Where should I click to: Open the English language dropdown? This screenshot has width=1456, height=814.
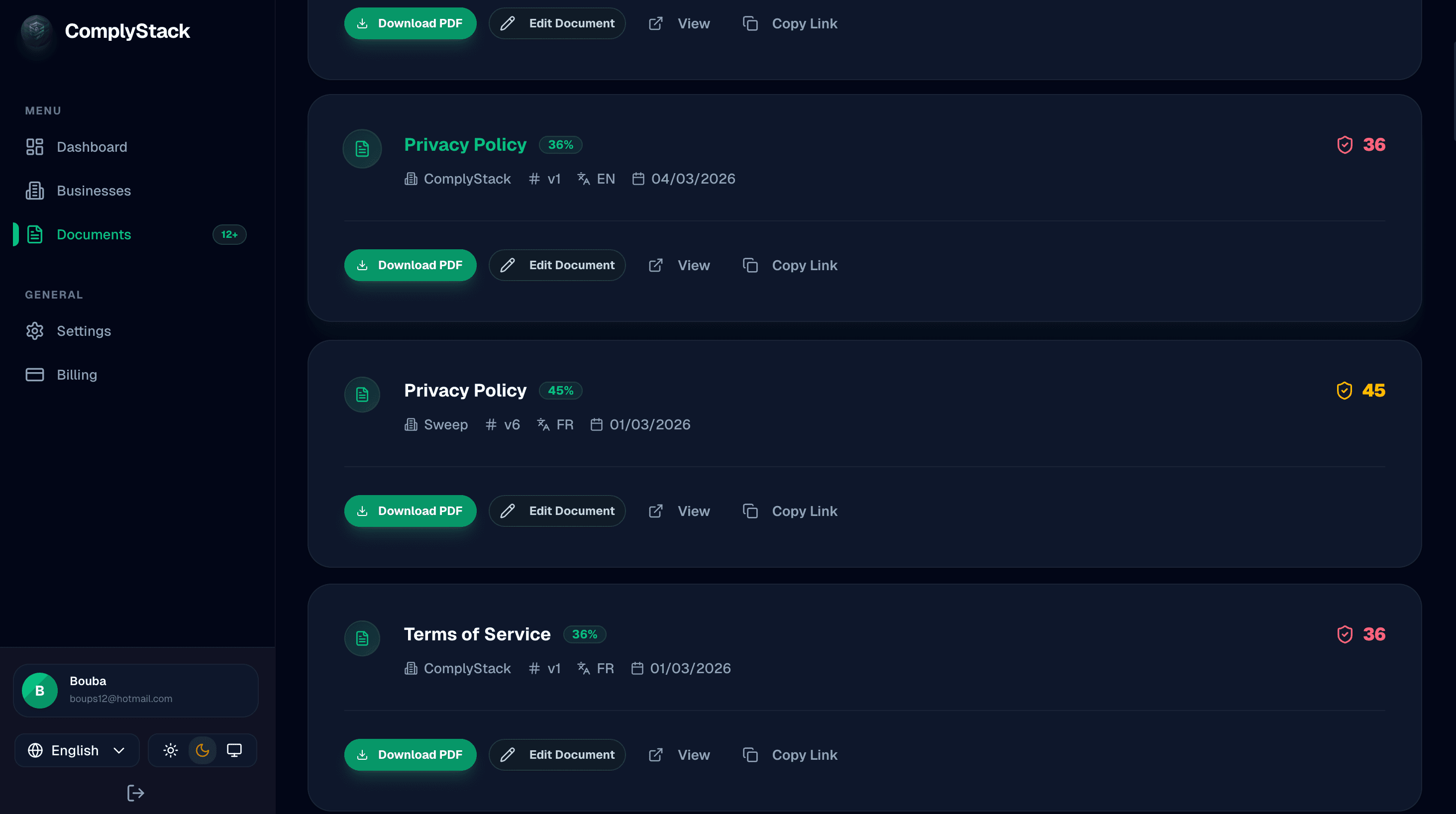(x=76, y=750)
